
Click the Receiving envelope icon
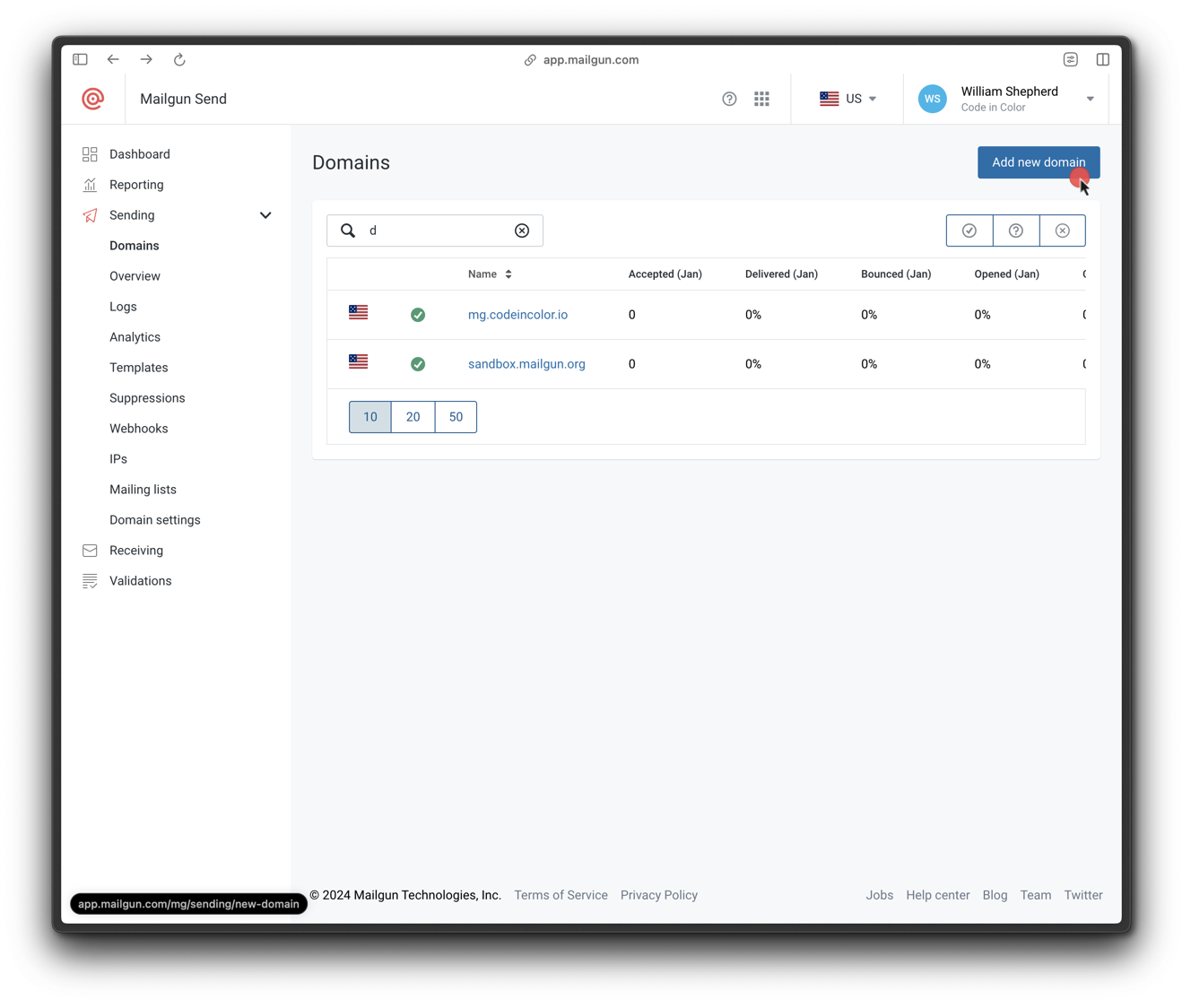pyautogui.click(x=90, y=551)
